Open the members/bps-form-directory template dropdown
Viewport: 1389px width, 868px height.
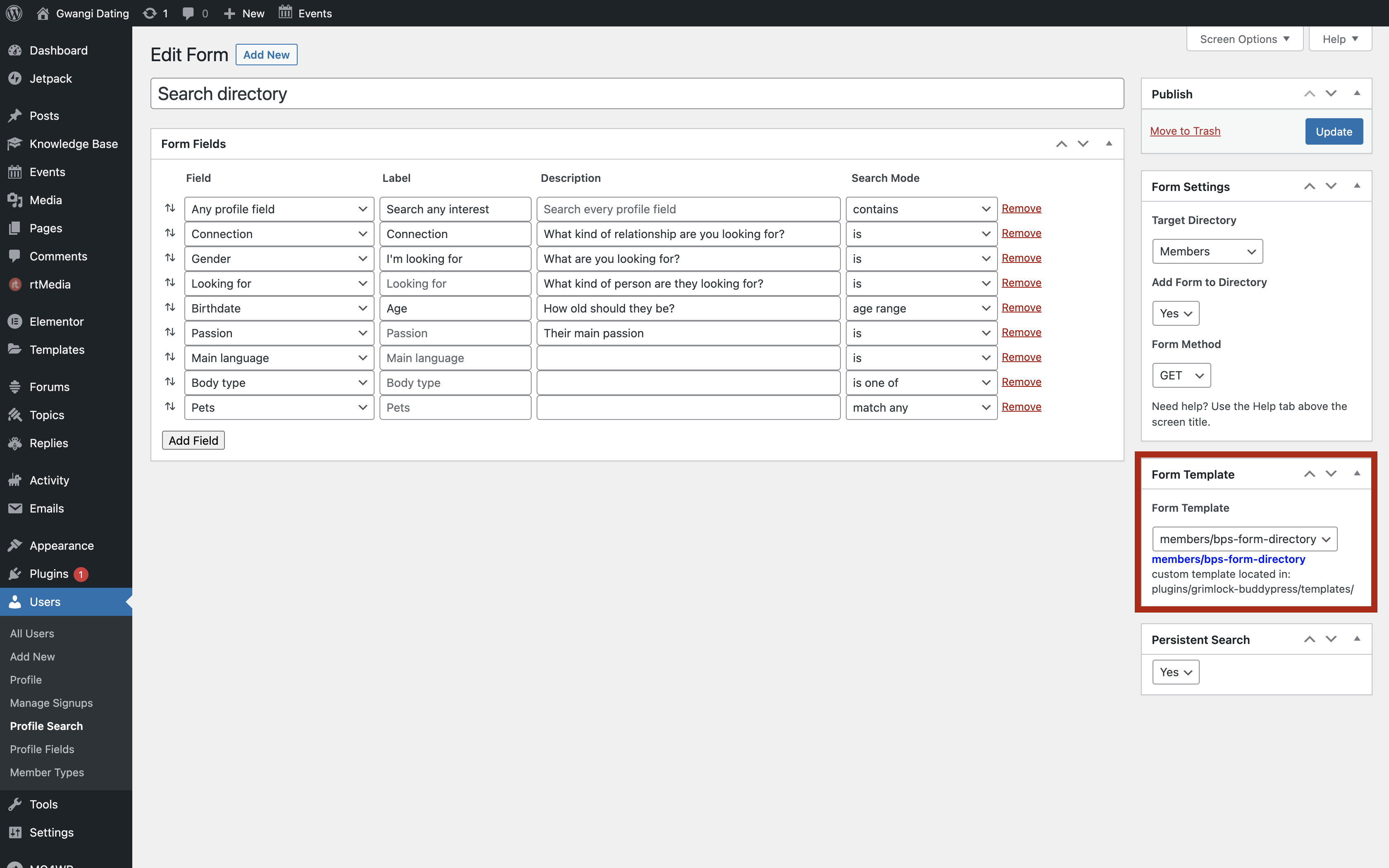pos(1244,539)
